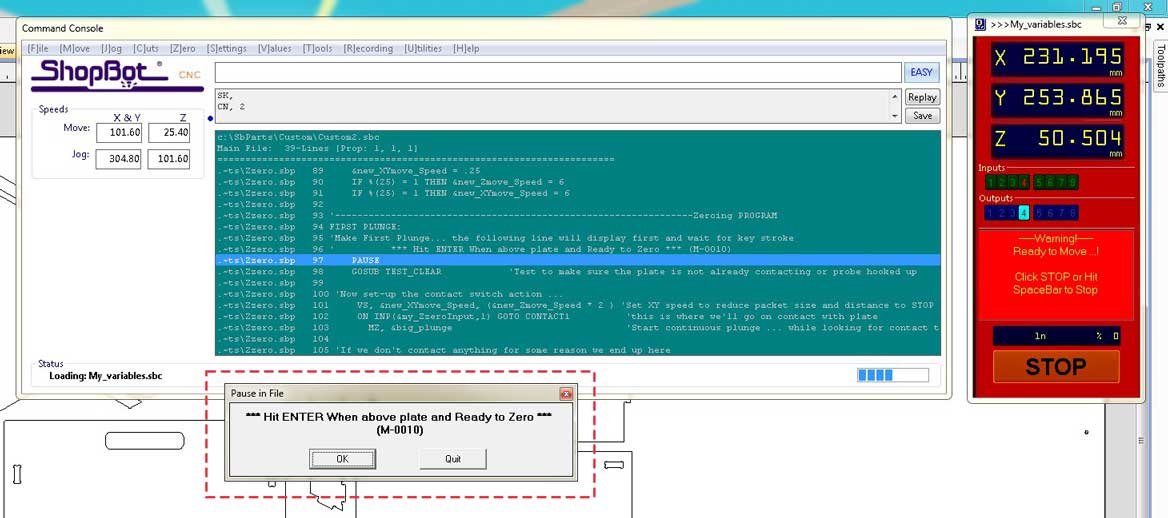Screen dimensions: 1168x518
Task: Click the ShopBot CNC logo
Action: point(117,75)
